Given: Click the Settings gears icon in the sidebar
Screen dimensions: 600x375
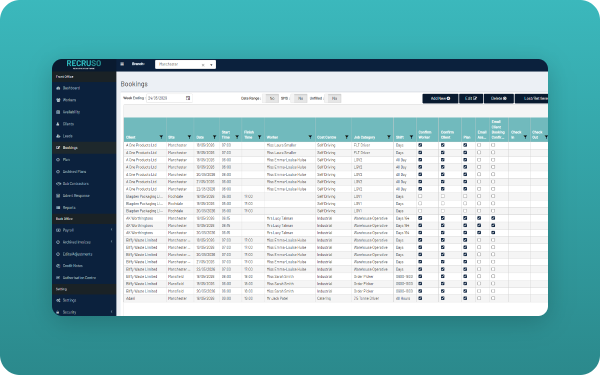Looking at the screenshot, I should coord(58,300).
